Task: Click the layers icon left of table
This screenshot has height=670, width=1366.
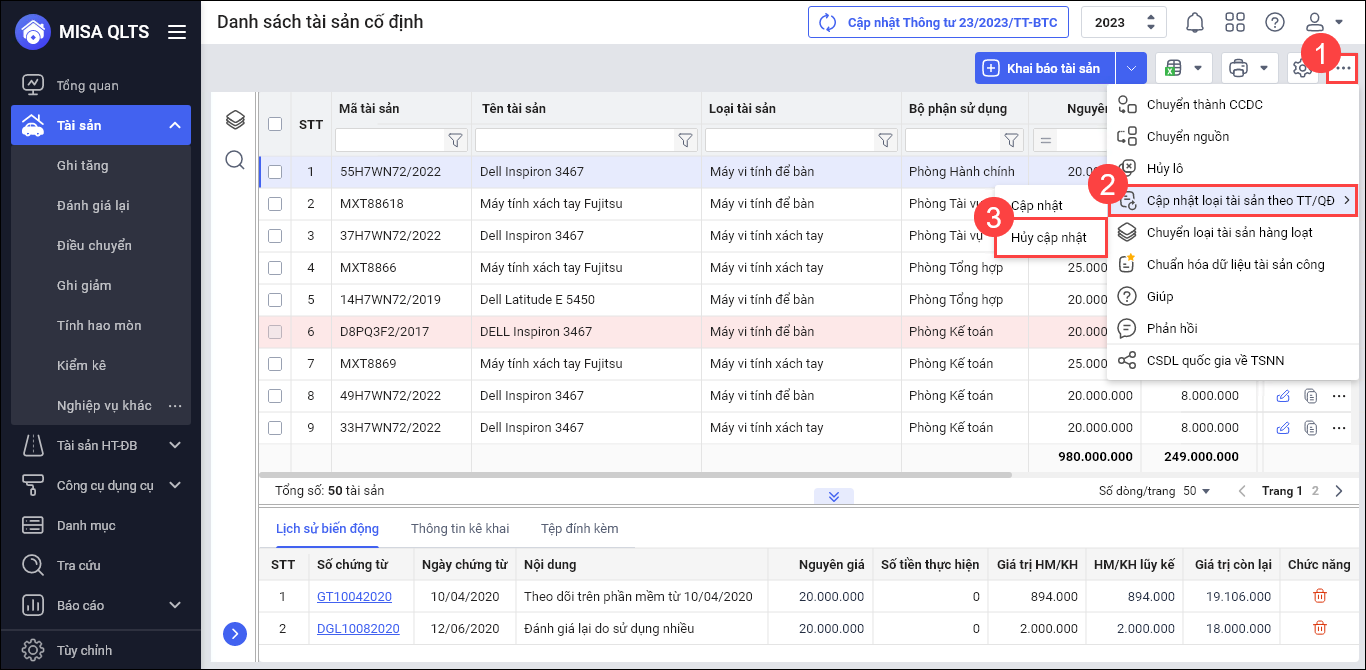Action: click(235, 121)
